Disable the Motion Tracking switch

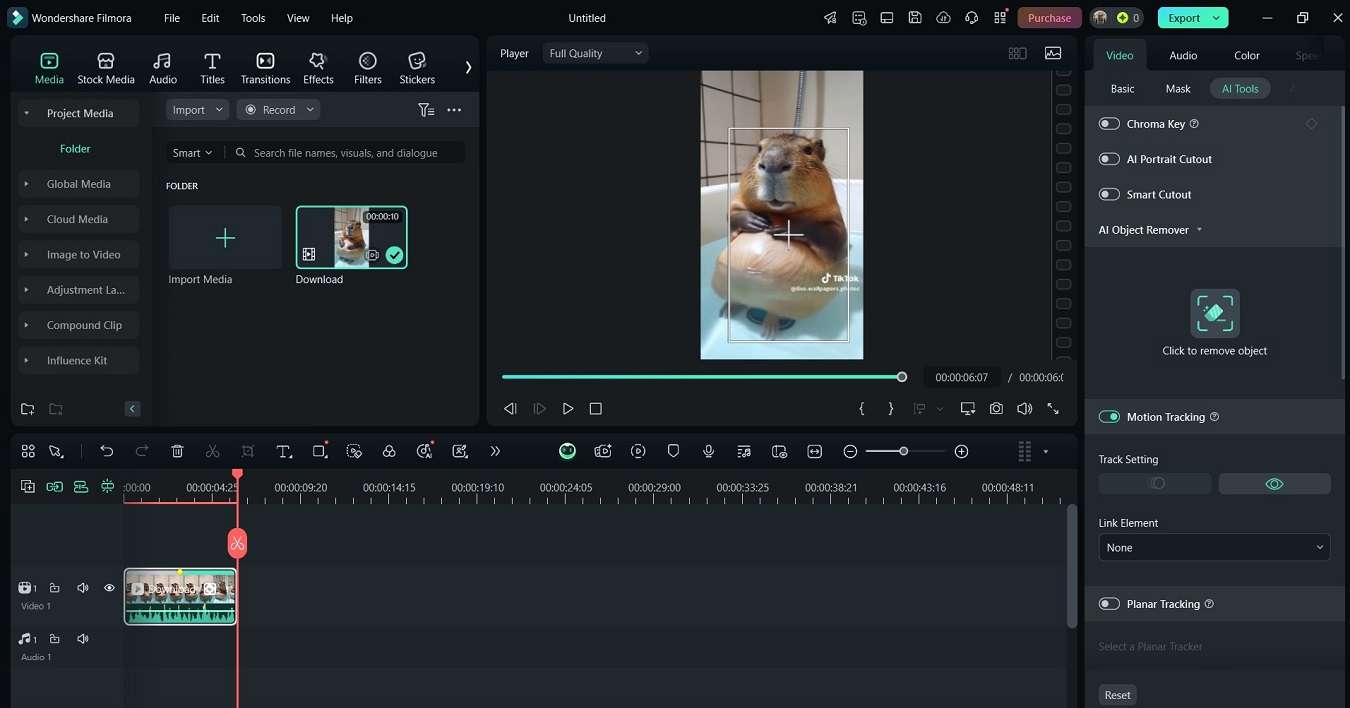click(x=1109, y=417)
